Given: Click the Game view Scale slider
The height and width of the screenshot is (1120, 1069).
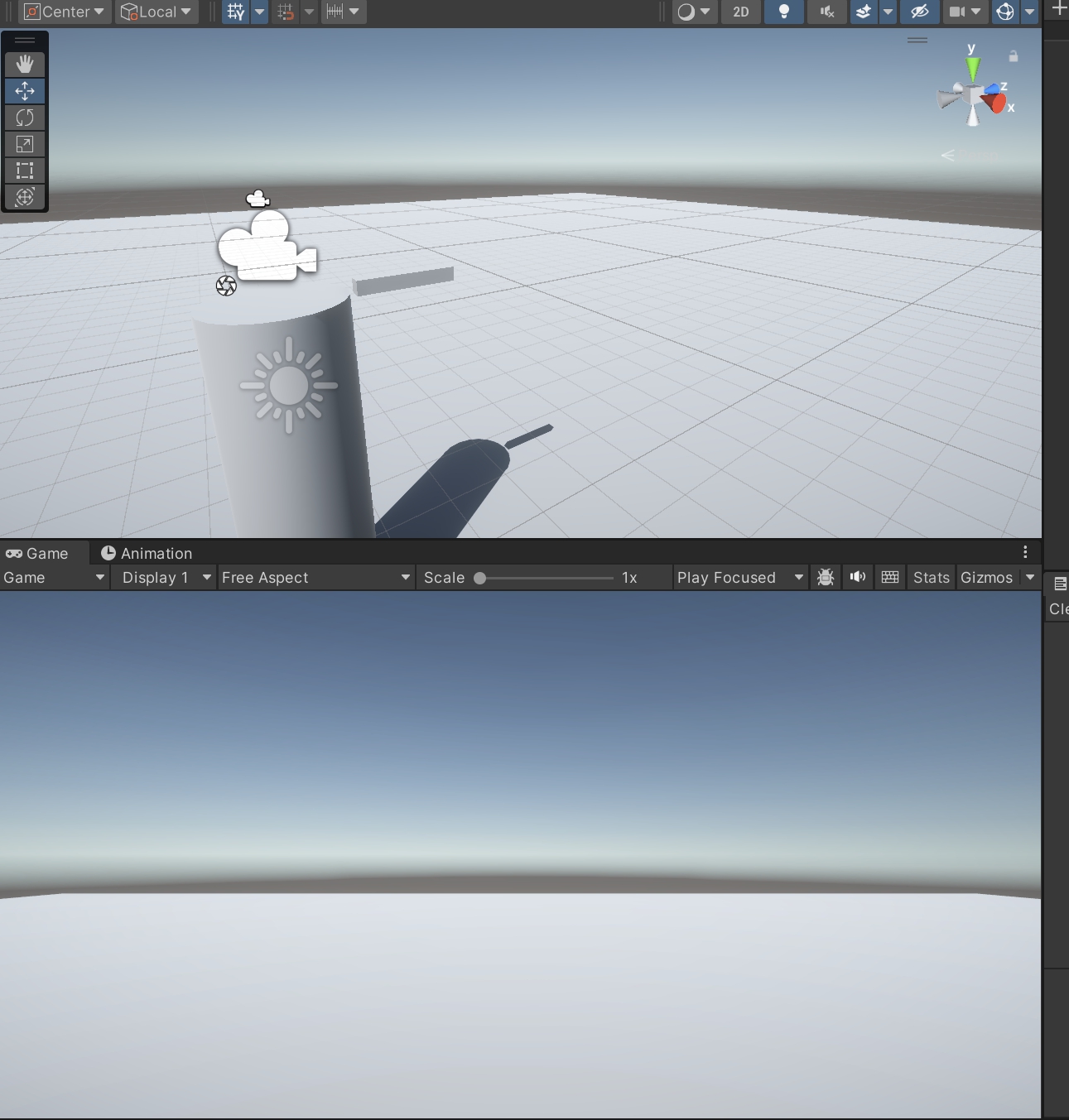Looking at the screenshot, I should pos(545,578).
